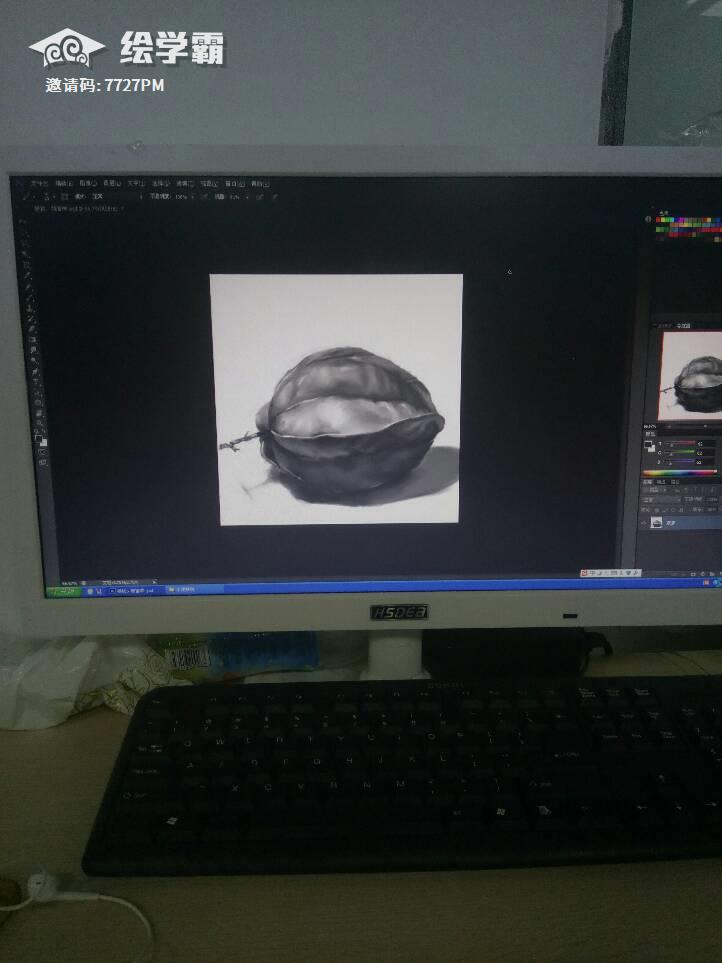Expand the status bar document info arrow

point(154,581)
